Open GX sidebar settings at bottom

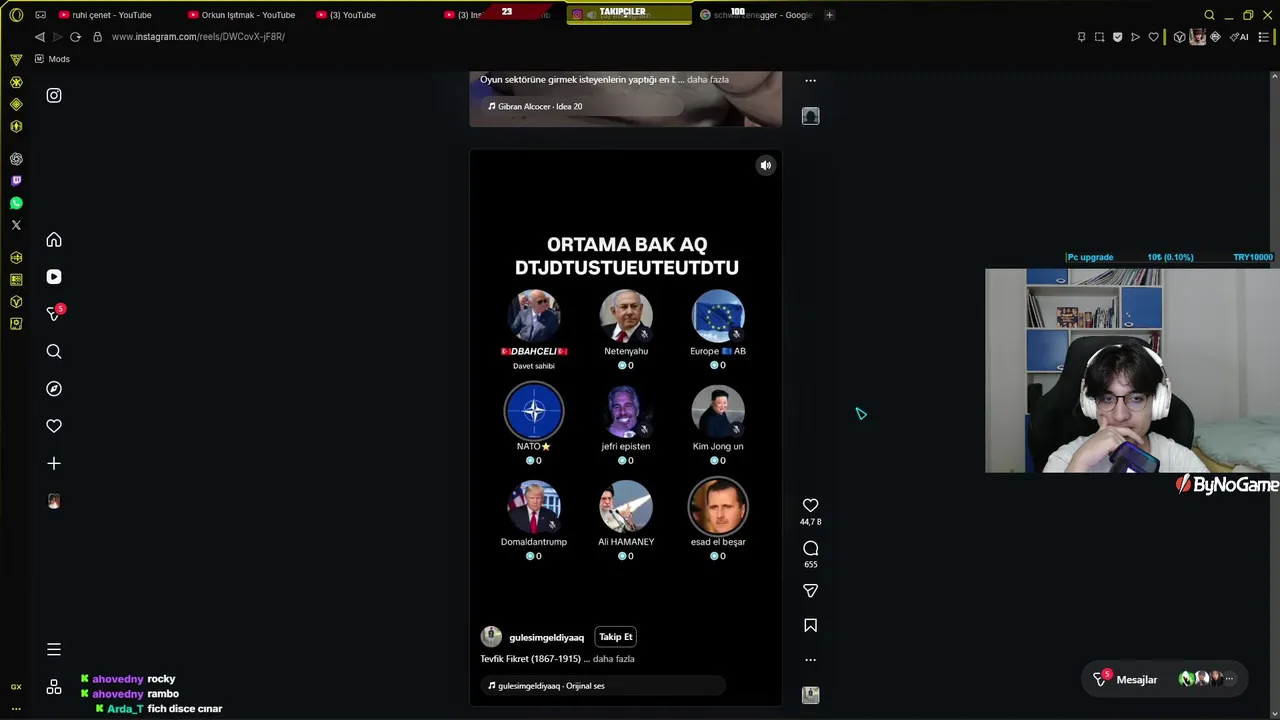pyautogui.click(x=16, y=687)
